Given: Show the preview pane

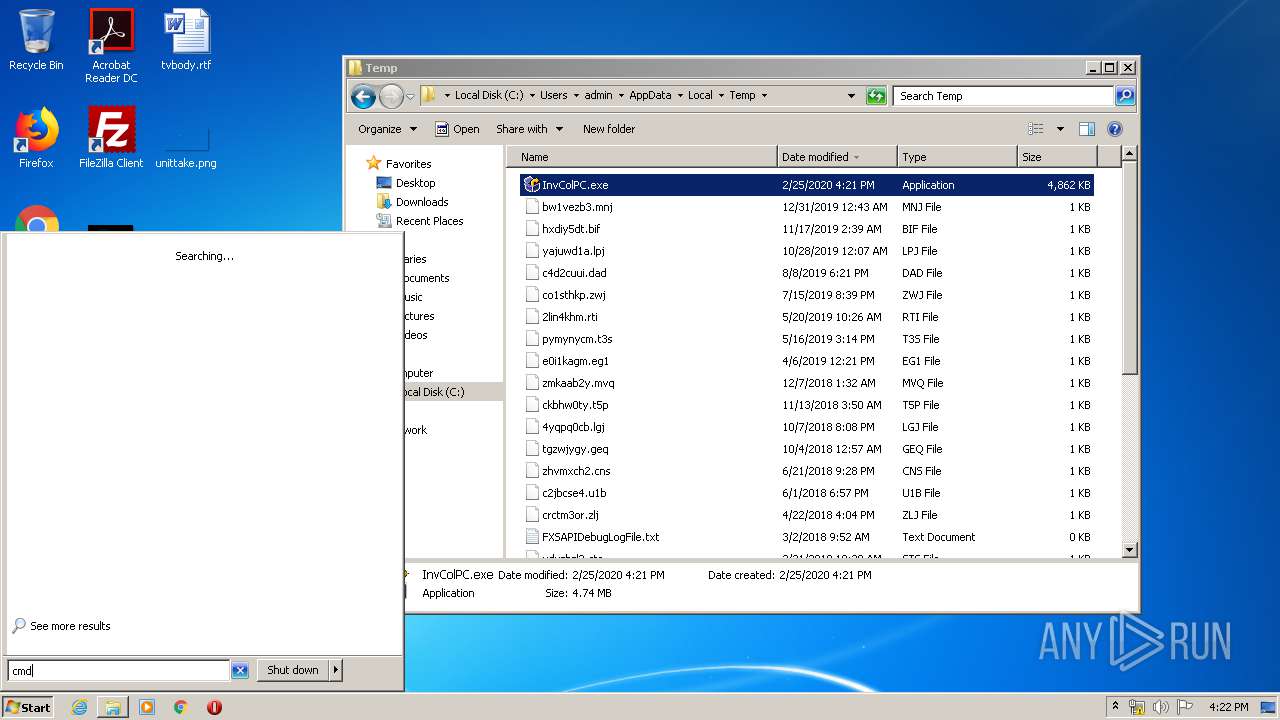Looking at the screenshot, I should tap(1087, 129).
